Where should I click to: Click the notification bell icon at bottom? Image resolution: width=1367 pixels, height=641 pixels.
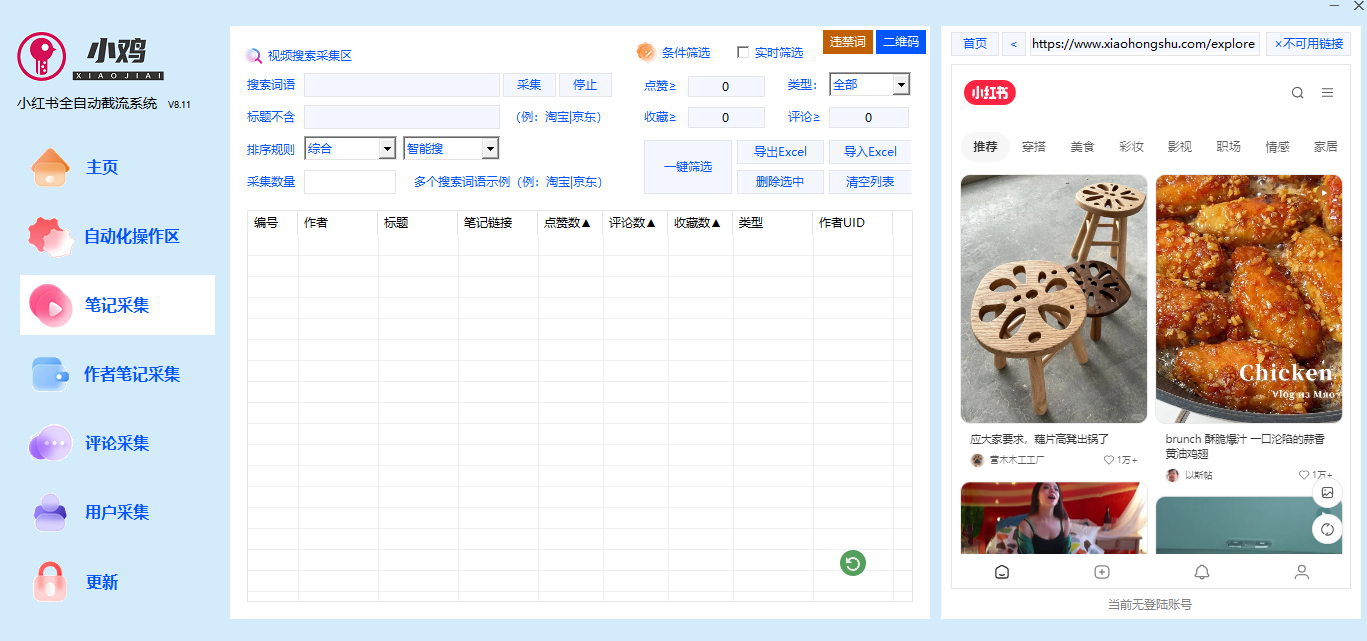[x=1201, y=572]
